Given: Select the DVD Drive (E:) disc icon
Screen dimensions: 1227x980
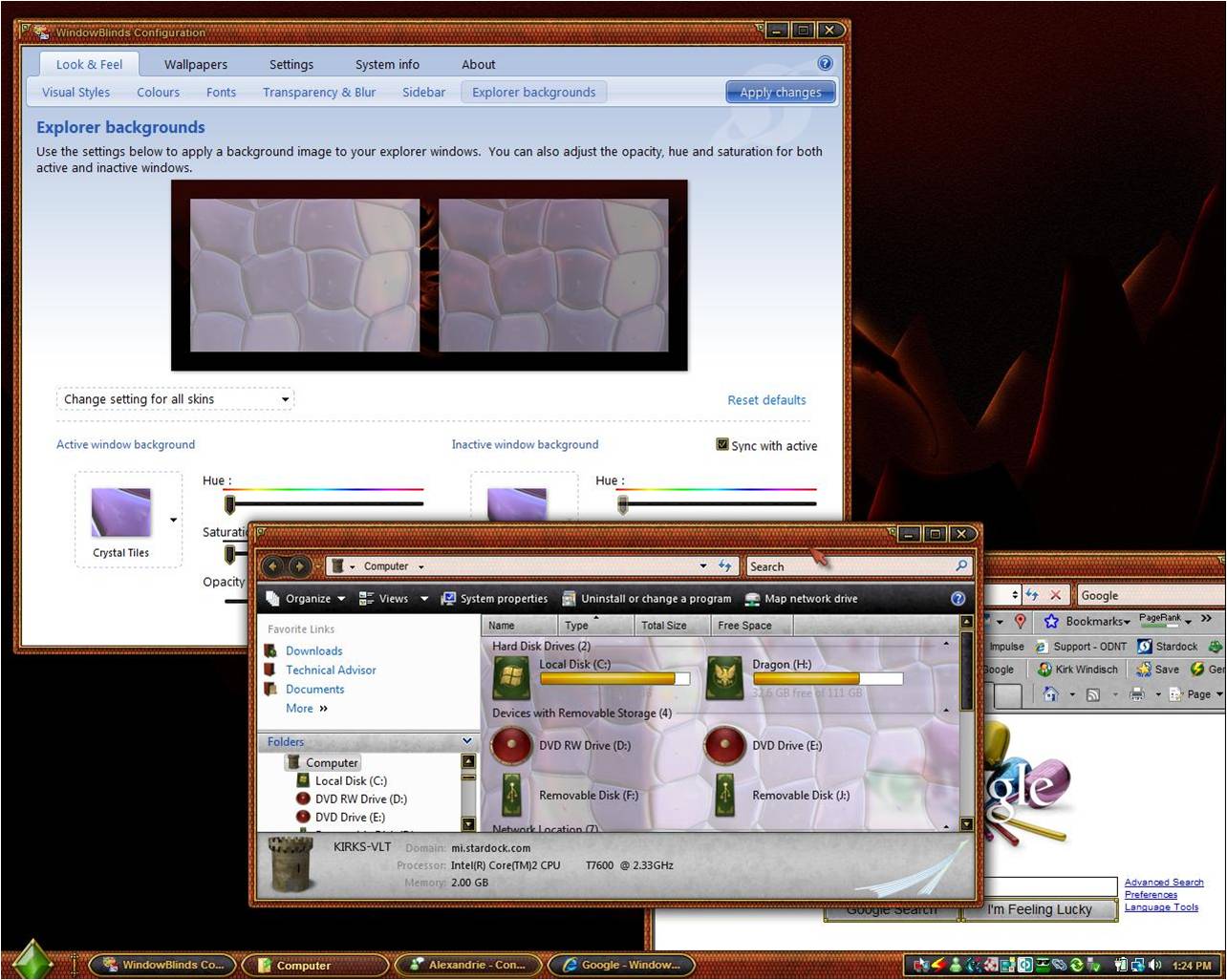Looking at the screenshot, I should (x=724, y=746).
